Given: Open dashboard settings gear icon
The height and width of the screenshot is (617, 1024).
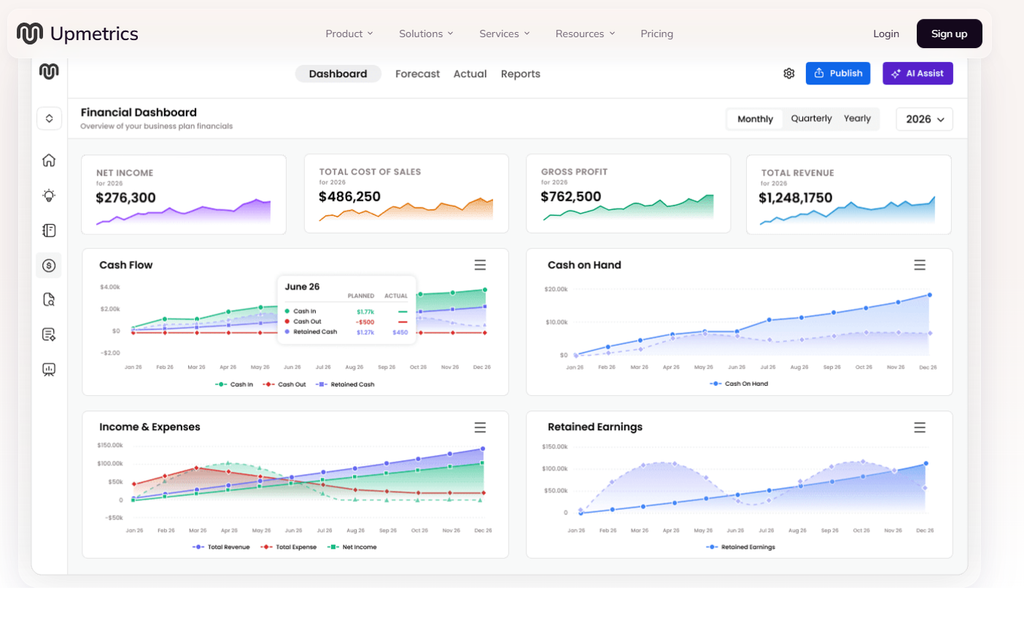Looking at the screenshot, I should click(x=789, y=74).
